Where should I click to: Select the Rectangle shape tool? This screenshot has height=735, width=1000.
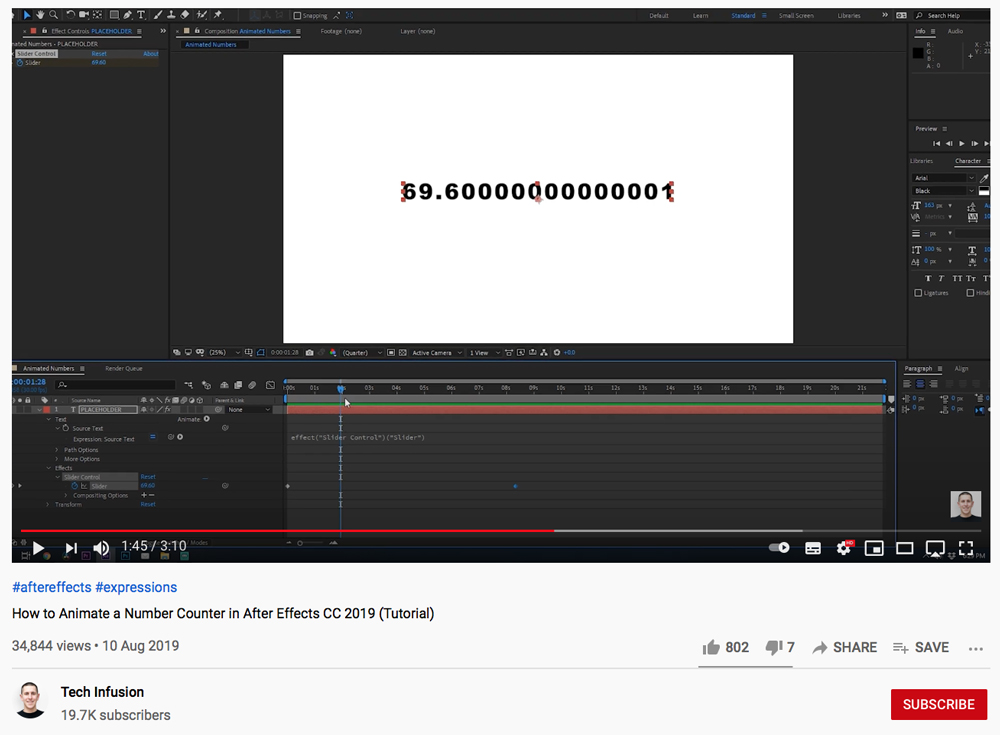click(x=114, y=15)
